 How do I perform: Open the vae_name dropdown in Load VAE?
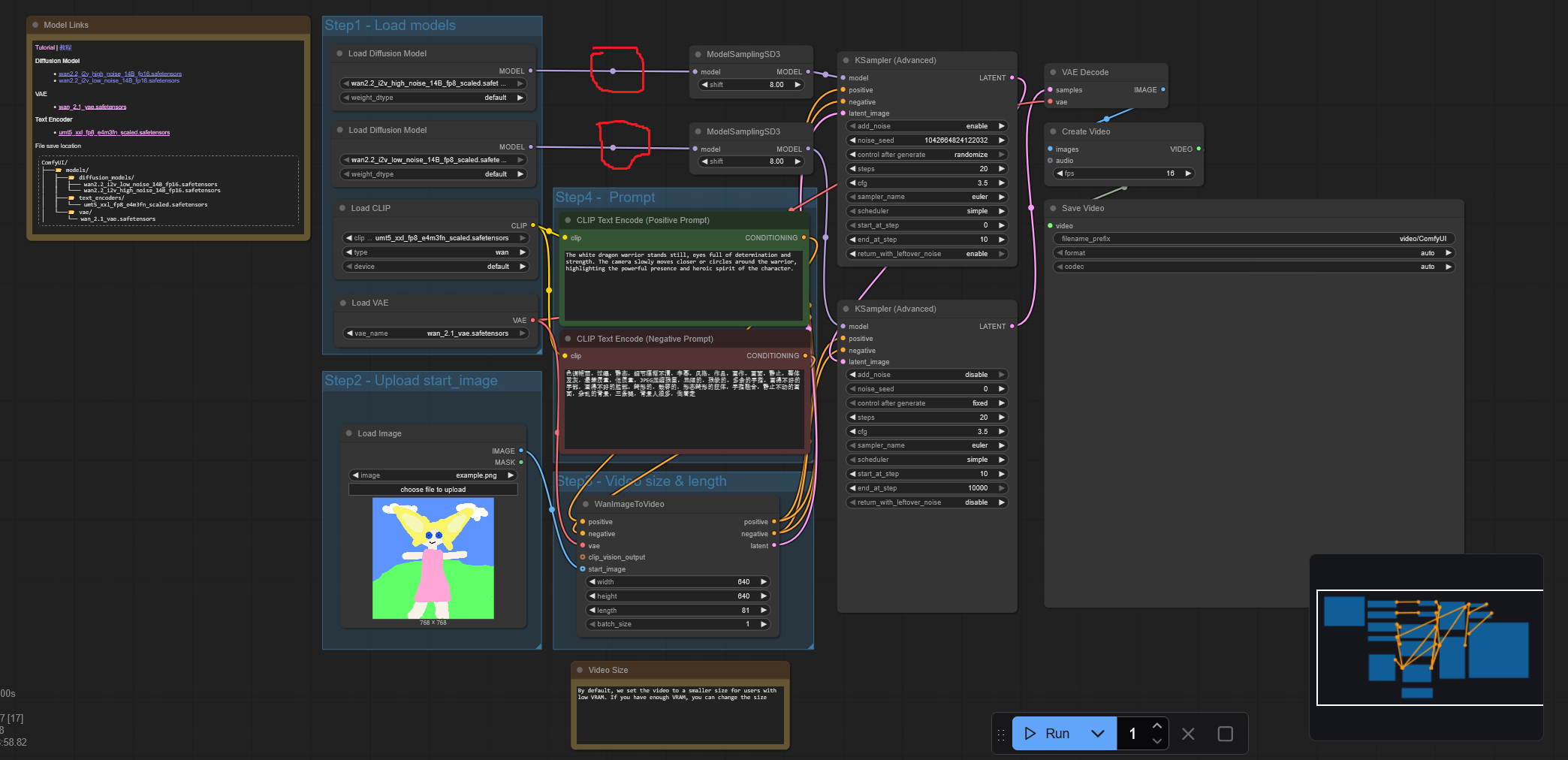coord(436,333)
